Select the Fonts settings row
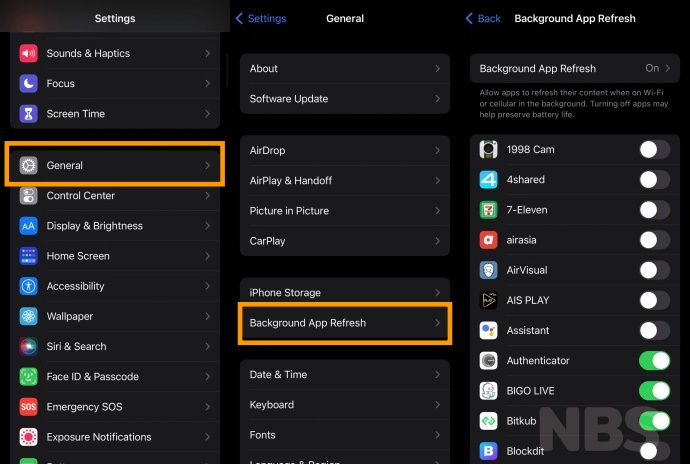This screenshot has height=464, width=690. (x=345, y=435)
